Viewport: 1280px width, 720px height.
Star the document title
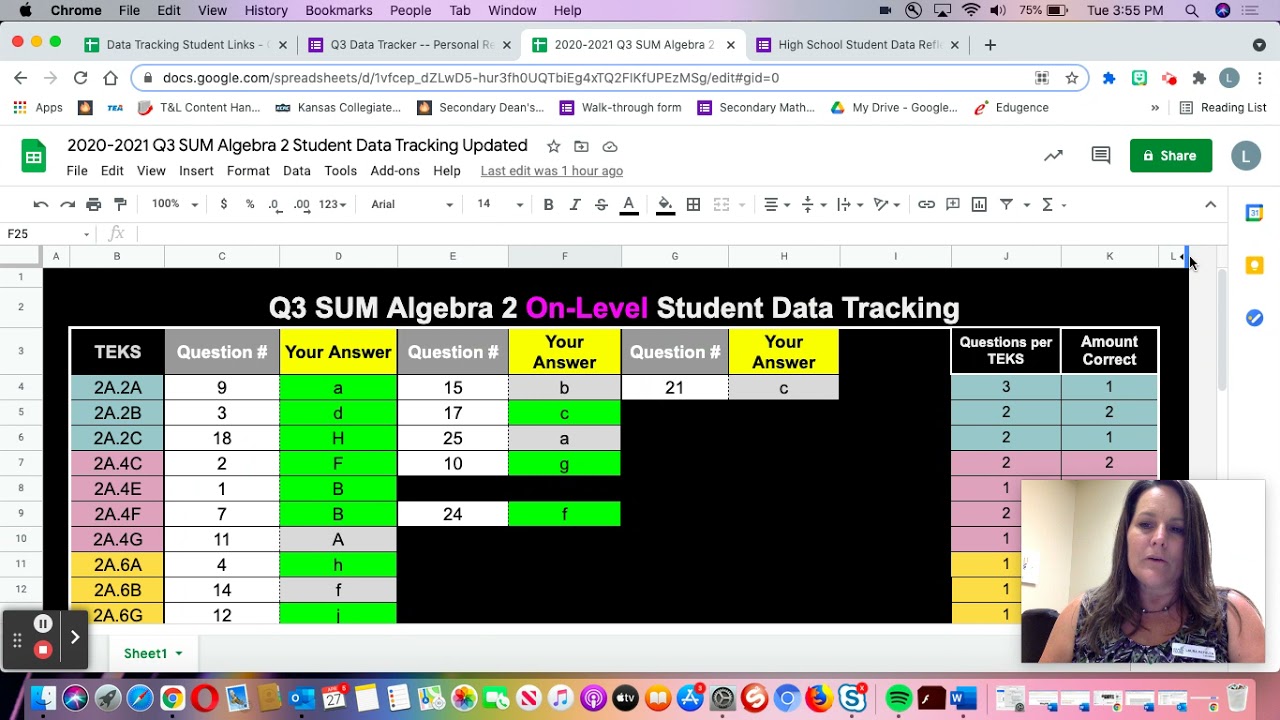pos(553,146)
